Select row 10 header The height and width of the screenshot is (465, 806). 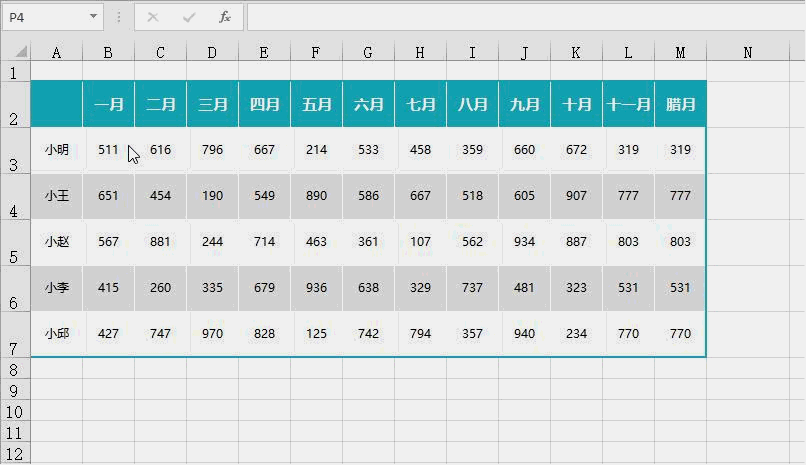pyautogui.click(x=14, y=412)
